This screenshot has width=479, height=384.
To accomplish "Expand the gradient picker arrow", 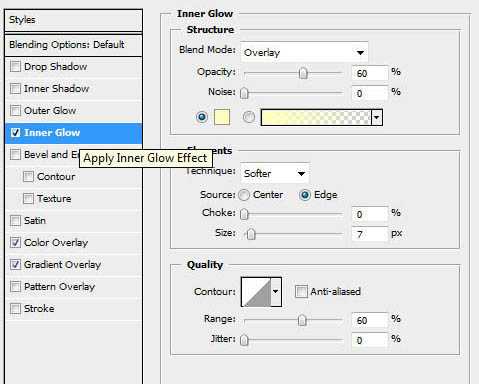I will pyautogui.click(x=377, y=117).
